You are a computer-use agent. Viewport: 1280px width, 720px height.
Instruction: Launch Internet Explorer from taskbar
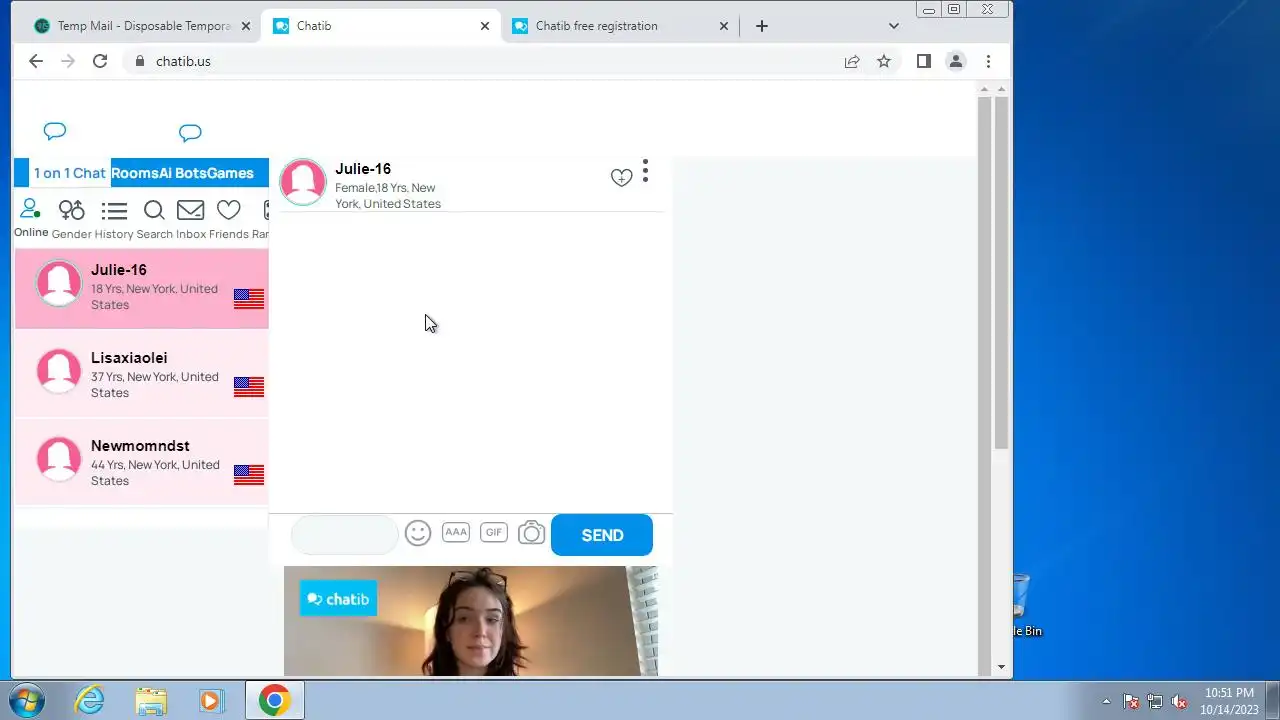90,700
